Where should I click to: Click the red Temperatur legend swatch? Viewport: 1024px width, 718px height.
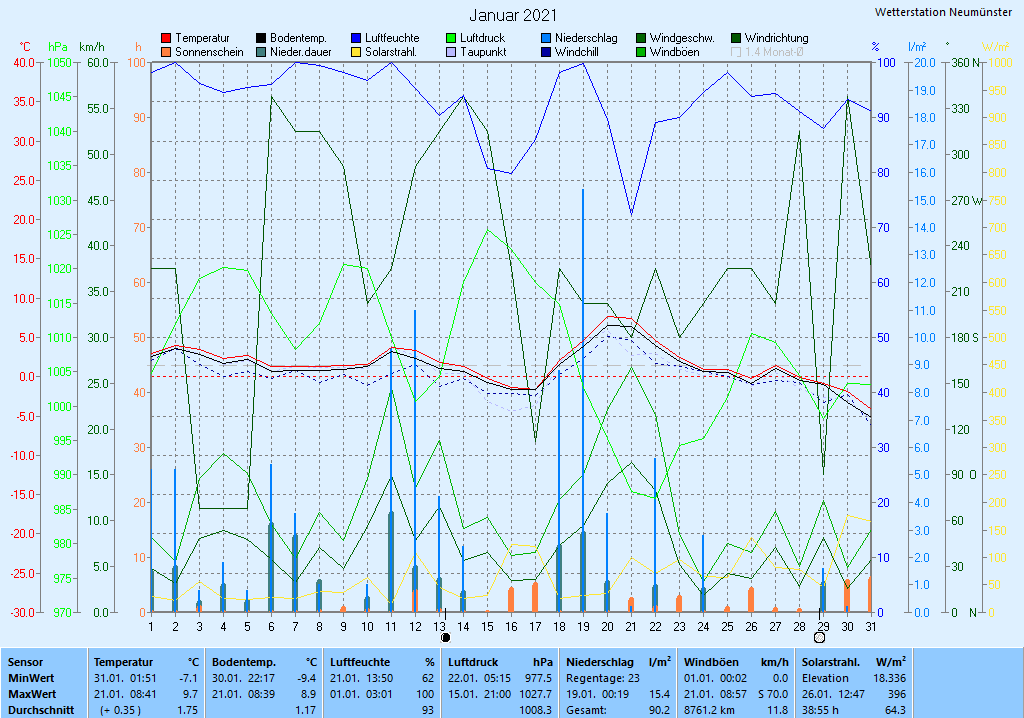click(166, 39)
